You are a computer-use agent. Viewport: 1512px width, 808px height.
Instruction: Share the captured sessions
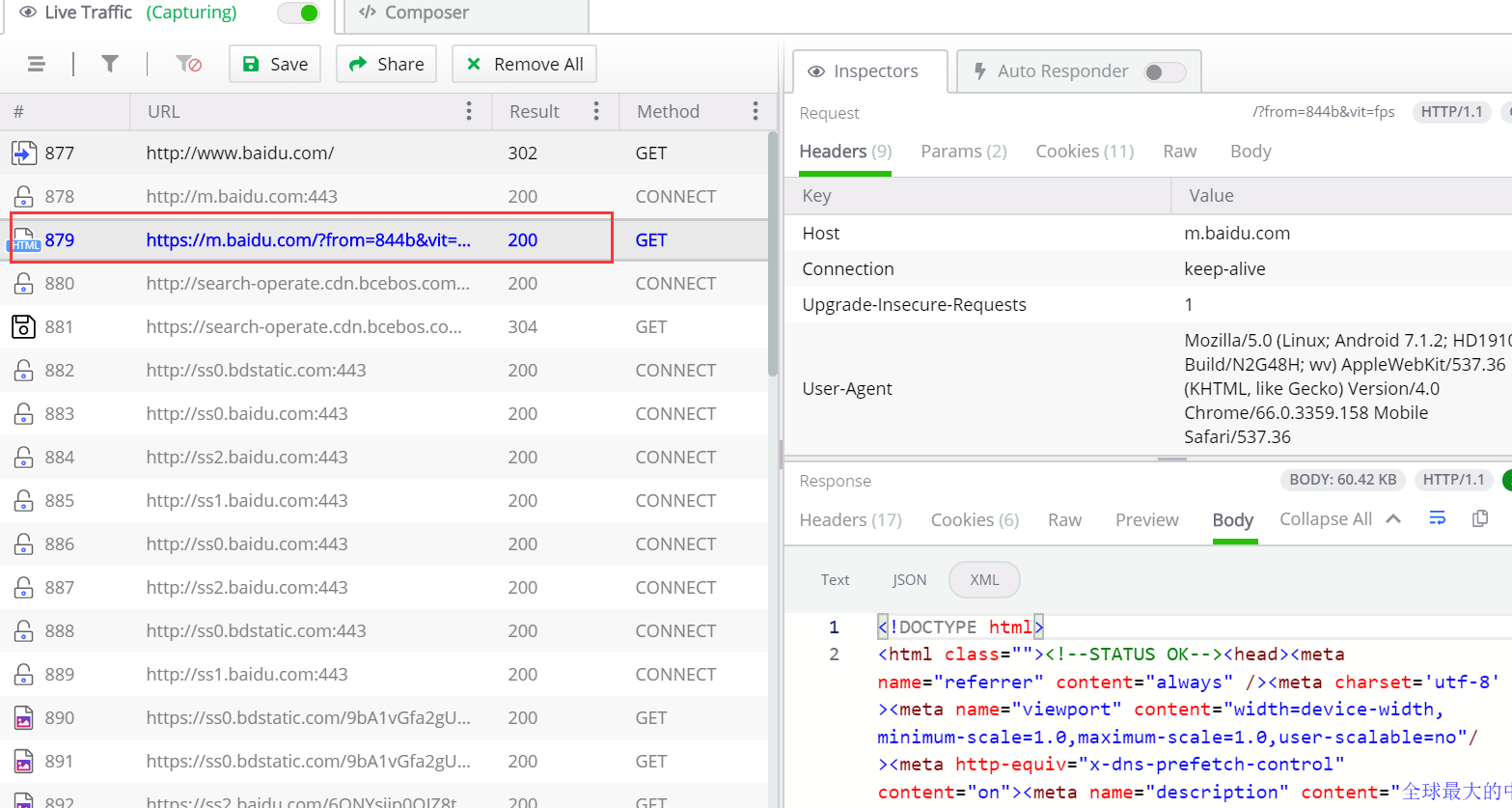click(x=386, y=64)
